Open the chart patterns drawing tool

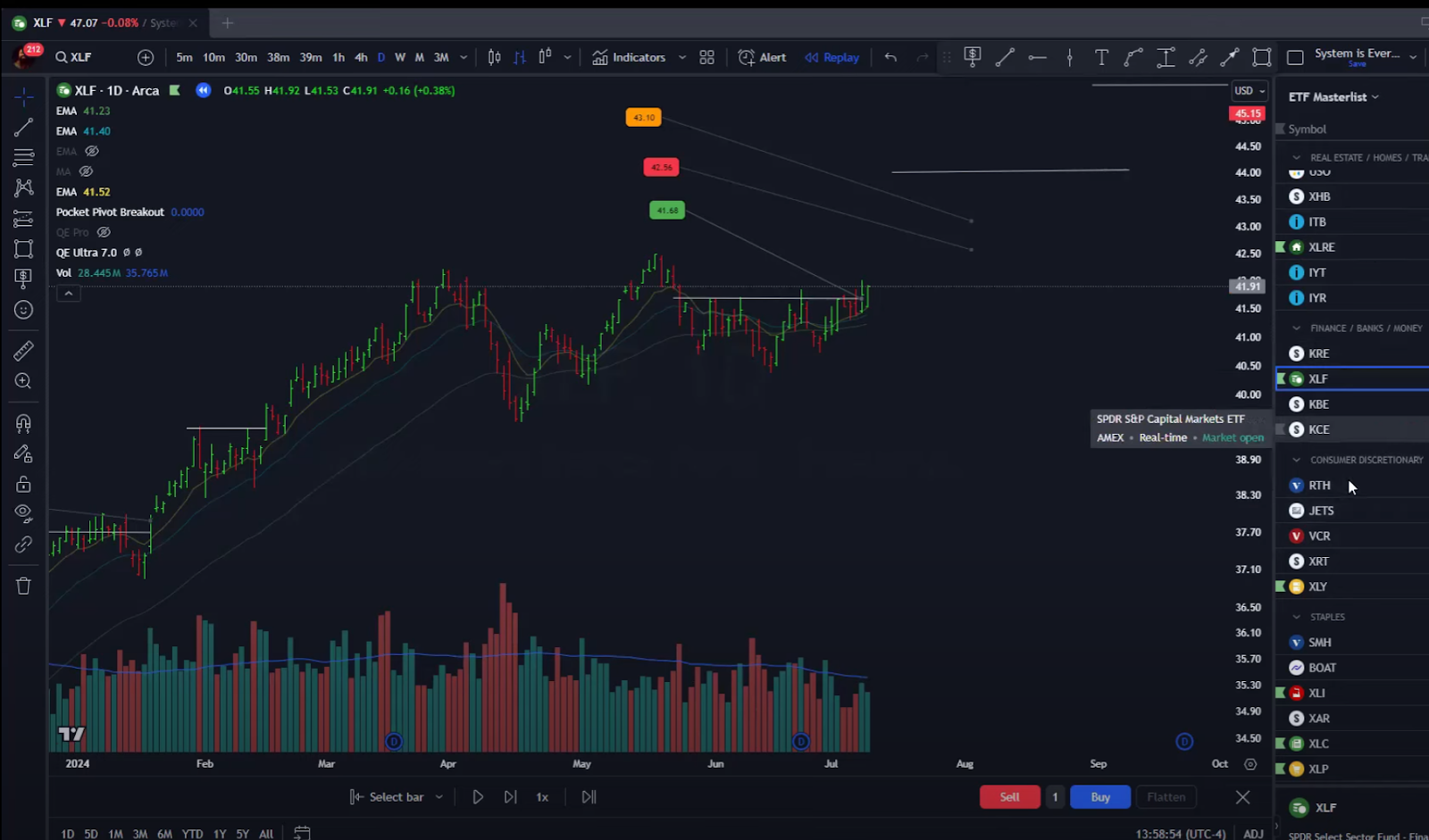pos(23,188)
